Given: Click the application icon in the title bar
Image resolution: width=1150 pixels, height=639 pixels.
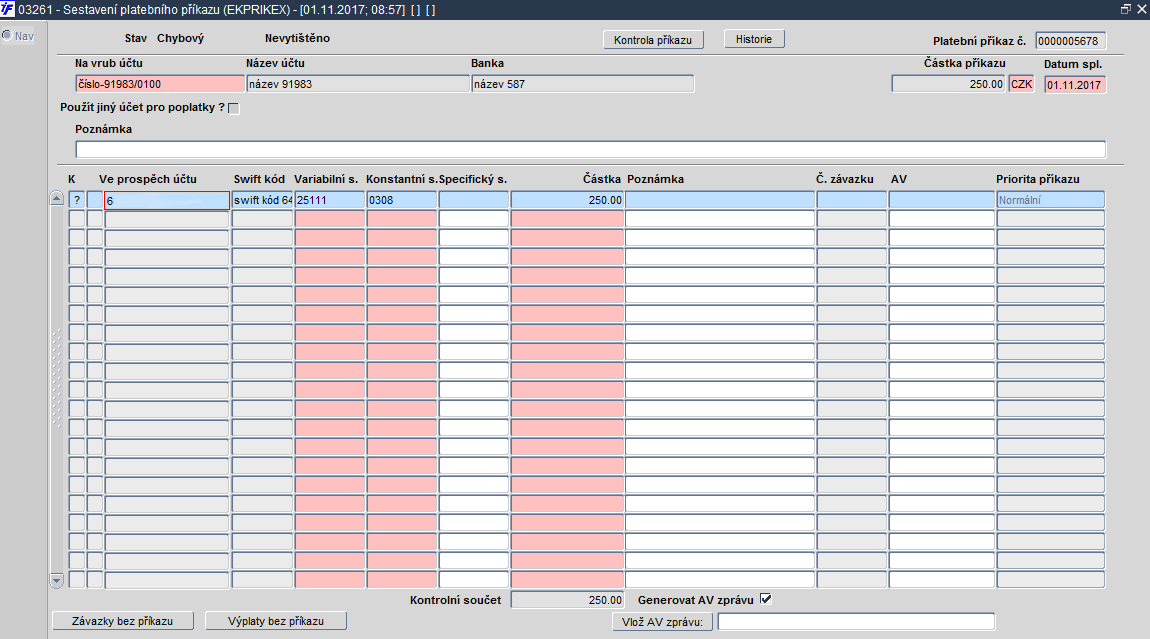Looking at the screenshot, I should point(7,9).
